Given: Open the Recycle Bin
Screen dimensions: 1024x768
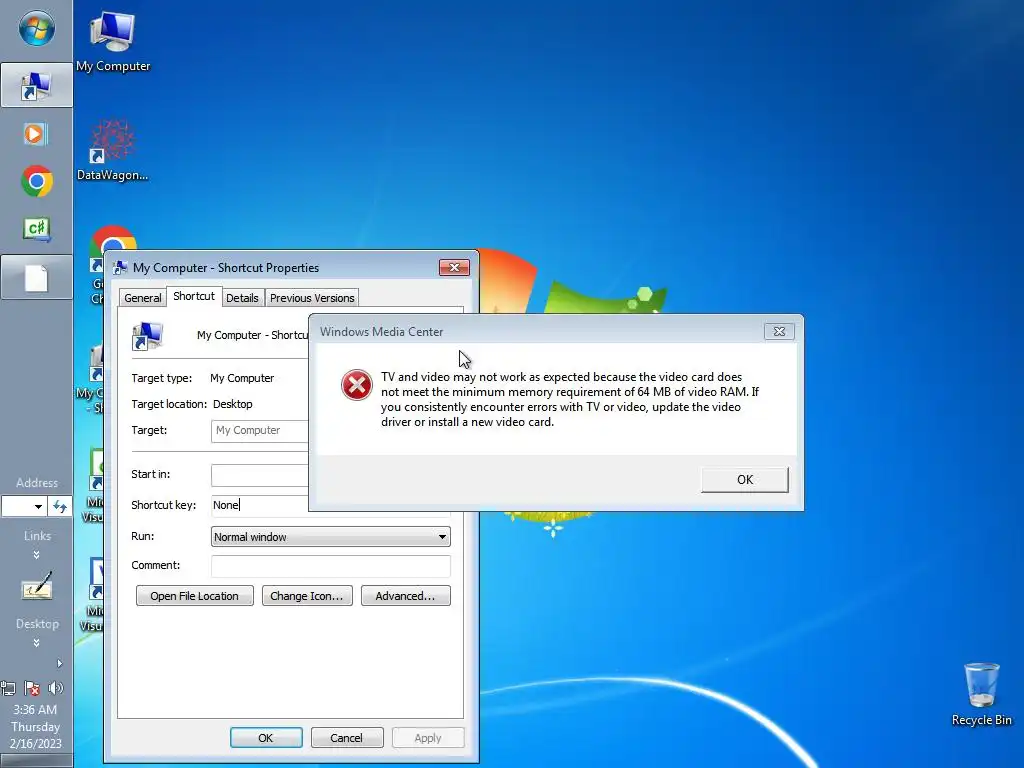Looking at the screenshot, I should (981, 694).
